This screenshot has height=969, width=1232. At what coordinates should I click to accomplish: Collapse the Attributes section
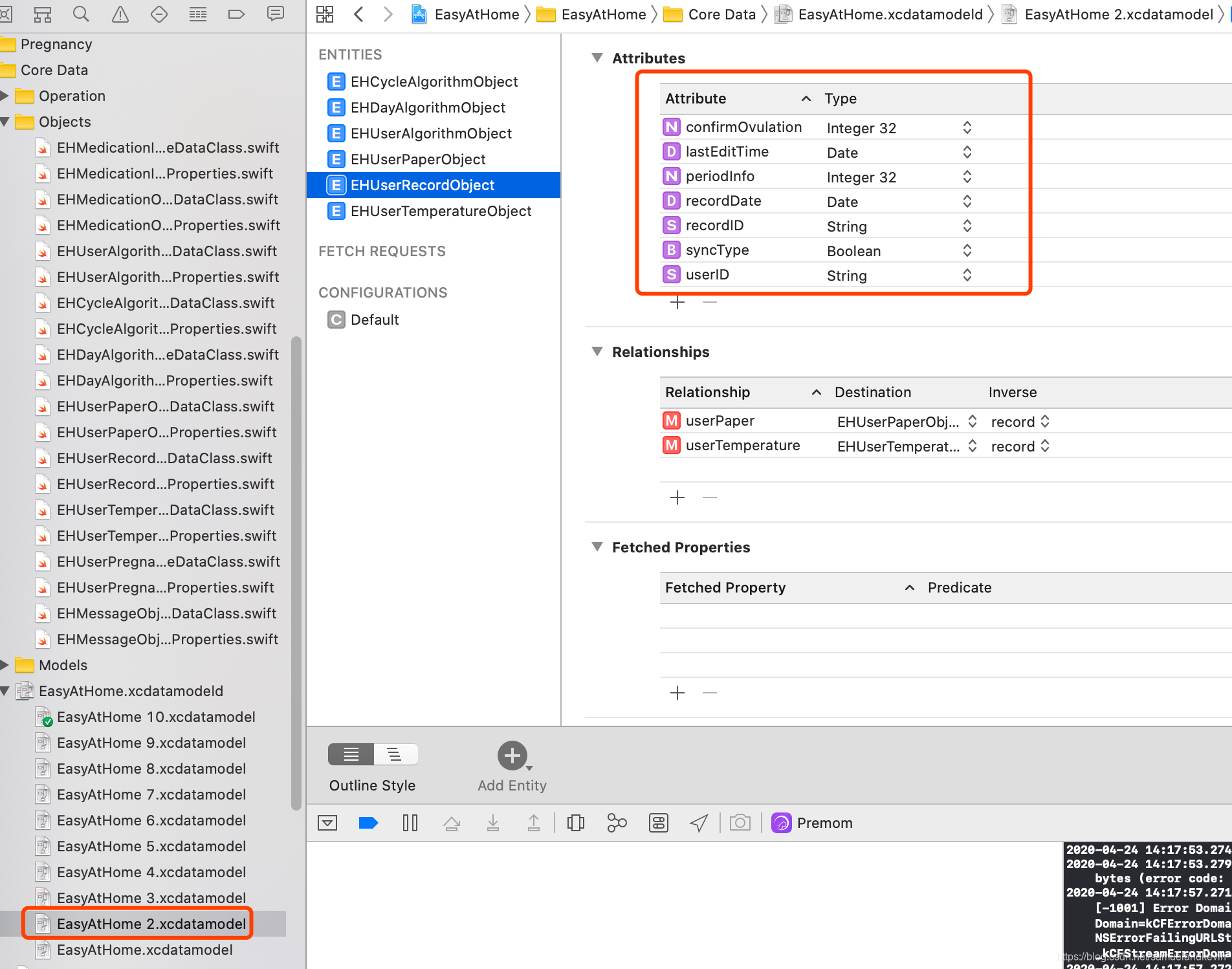597,58
